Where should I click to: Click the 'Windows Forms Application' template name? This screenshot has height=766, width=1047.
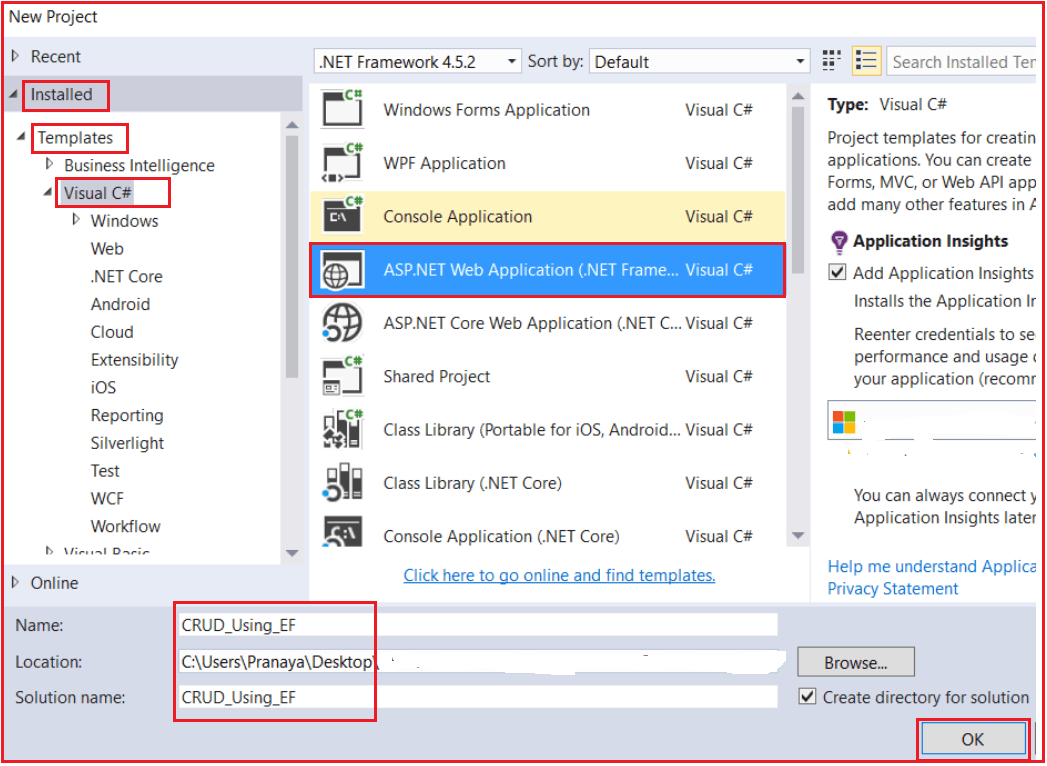point(486,110)
